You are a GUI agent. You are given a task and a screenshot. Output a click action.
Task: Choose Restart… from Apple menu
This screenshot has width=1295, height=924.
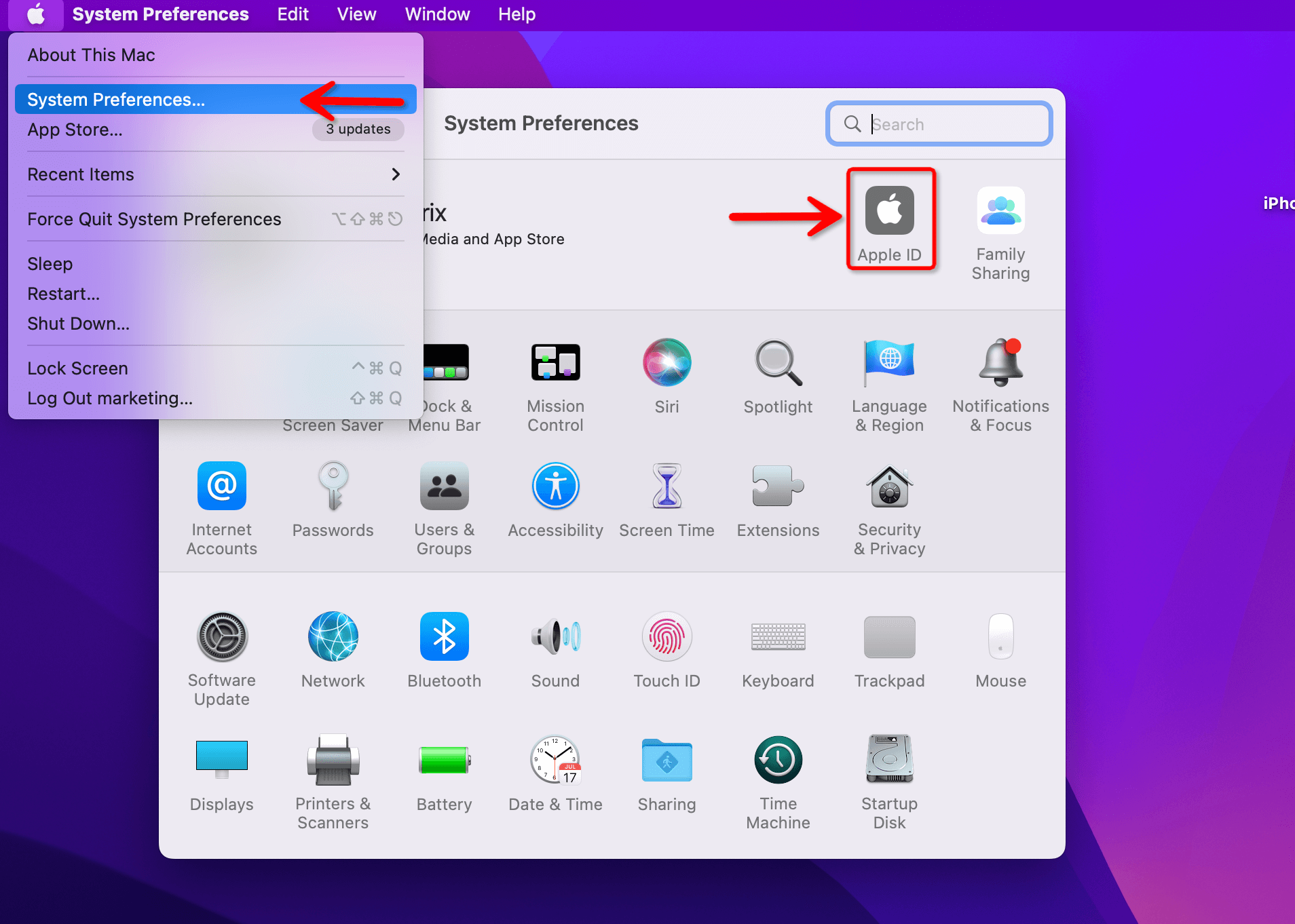point(216,294)
